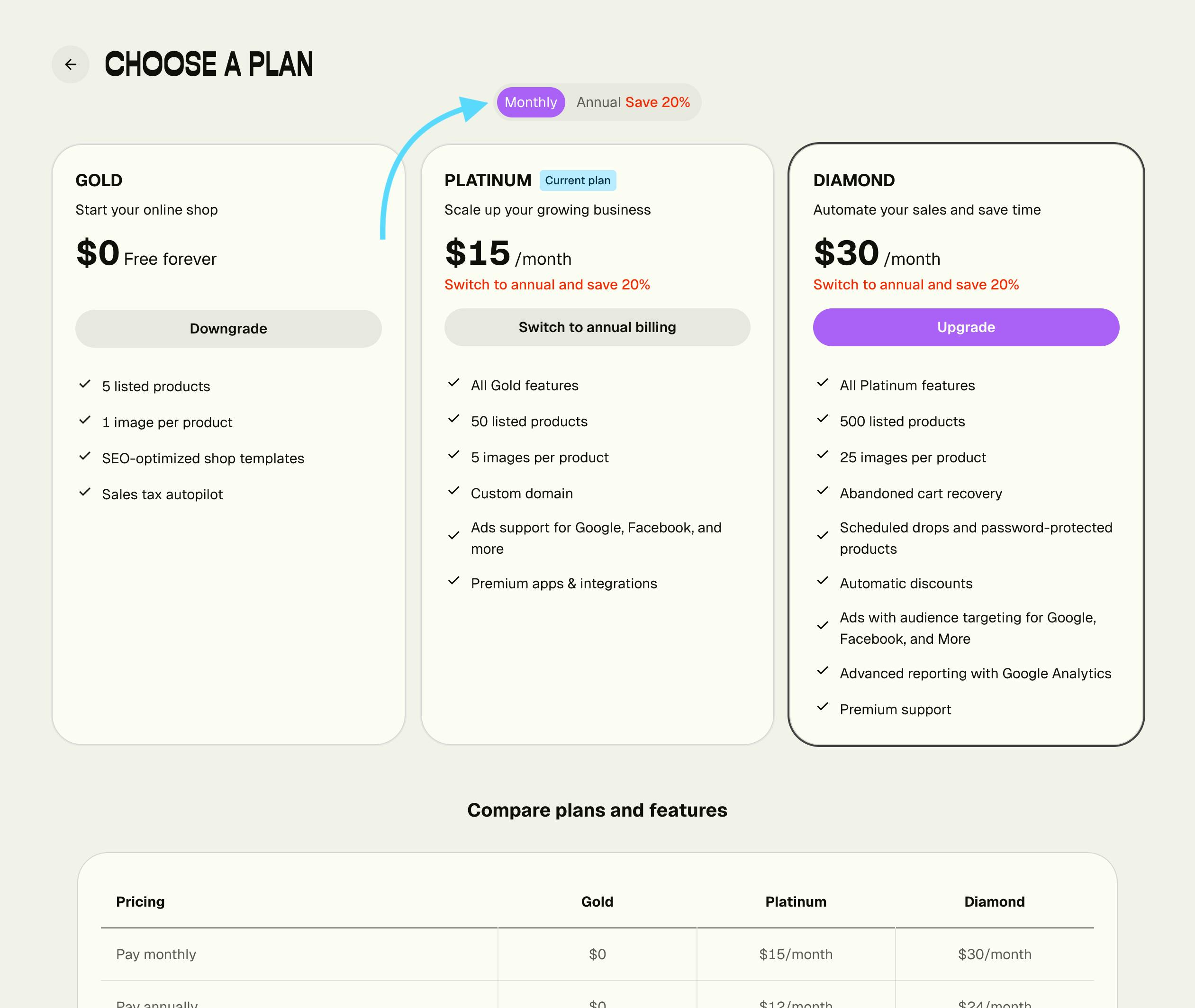Click Platinum's red Switch to annual text
Screen dimensions: 1195x1008
547,285
